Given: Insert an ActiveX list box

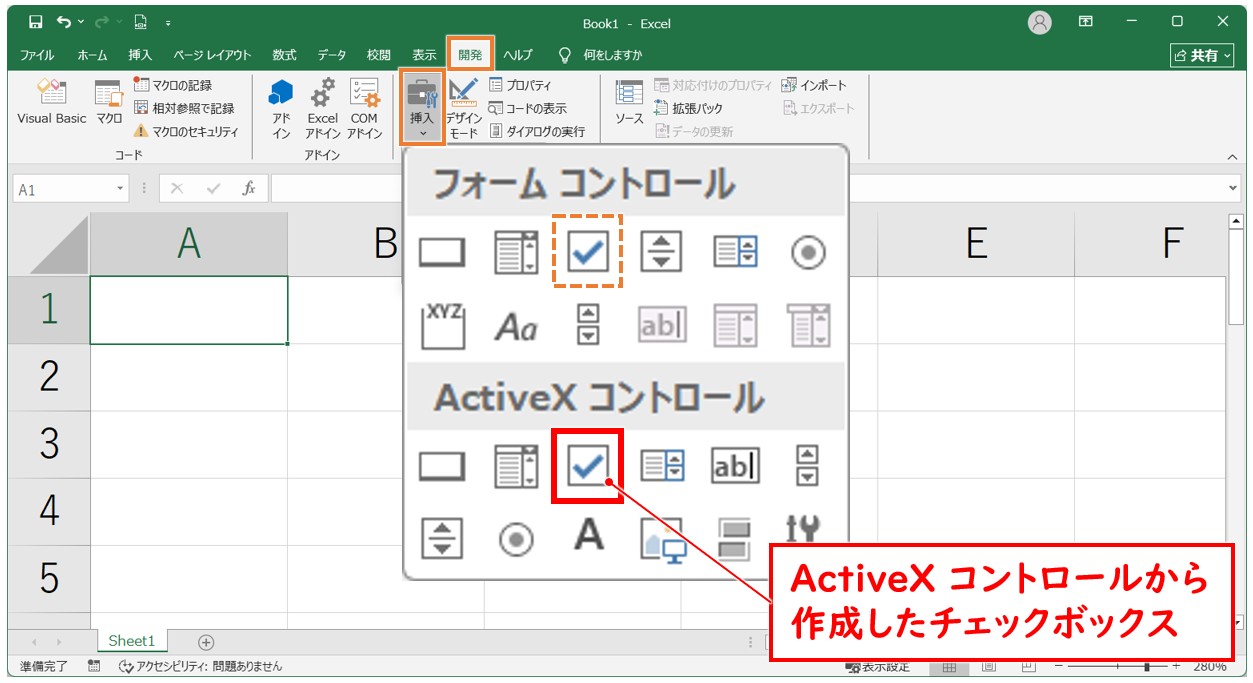Looking at the screenshot, I should pos(661,466).
